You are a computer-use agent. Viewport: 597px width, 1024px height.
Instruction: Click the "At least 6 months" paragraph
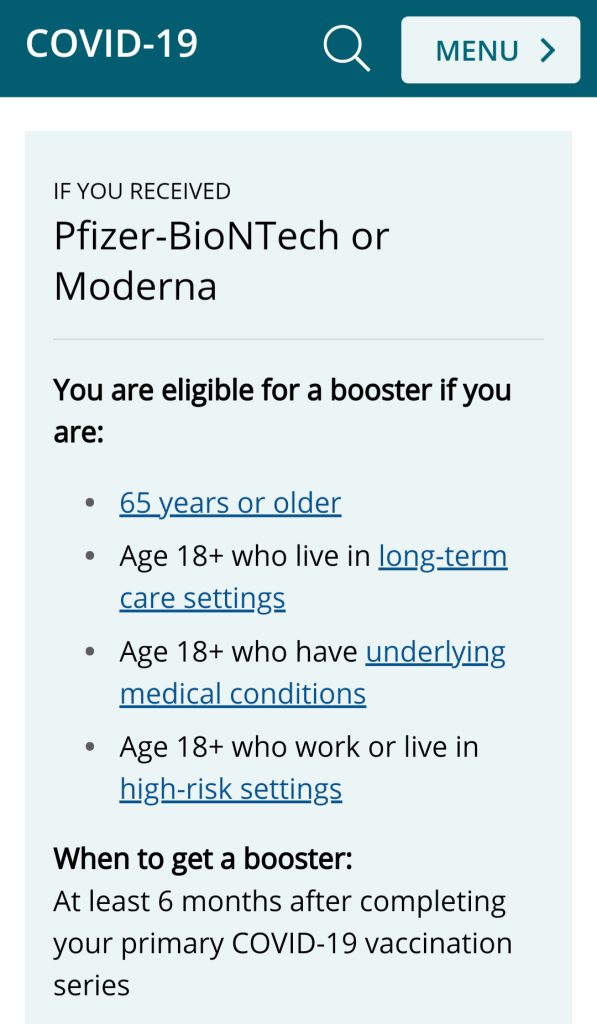tap(283, 944)
